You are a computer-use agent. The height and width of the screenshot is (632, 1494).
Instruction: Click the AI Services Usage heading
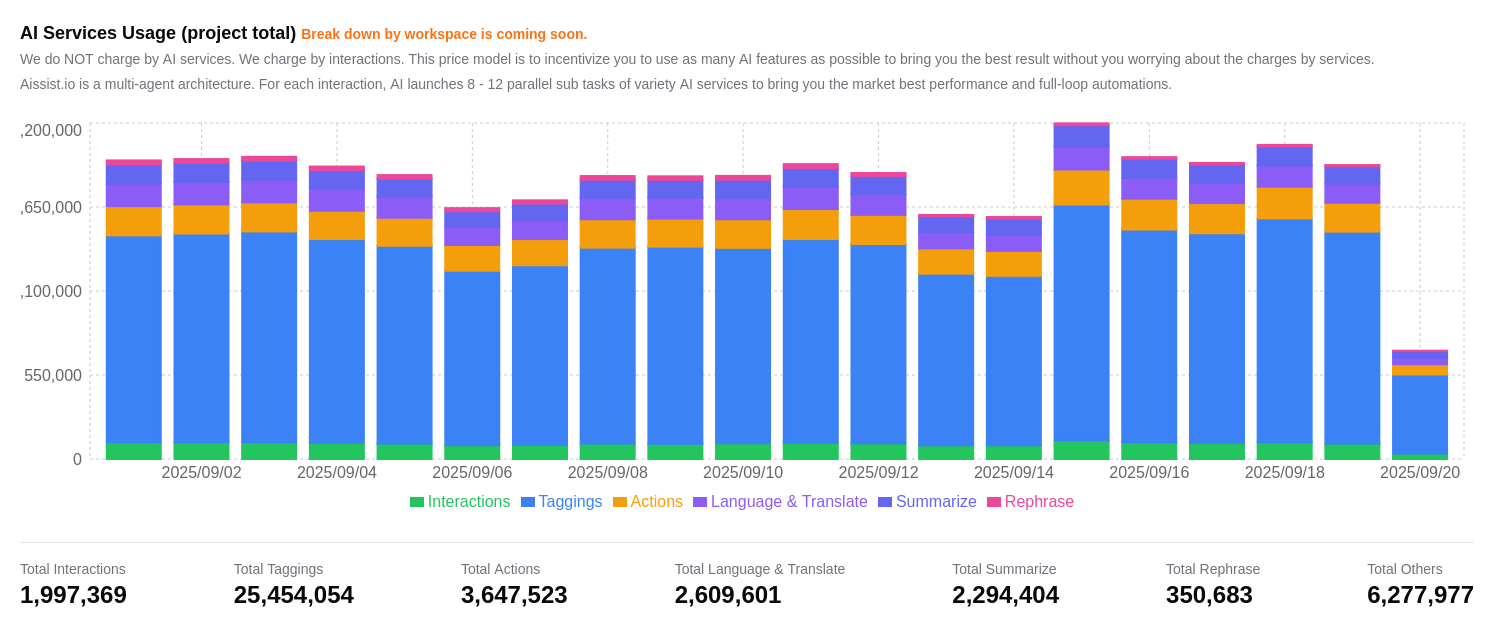158,33
